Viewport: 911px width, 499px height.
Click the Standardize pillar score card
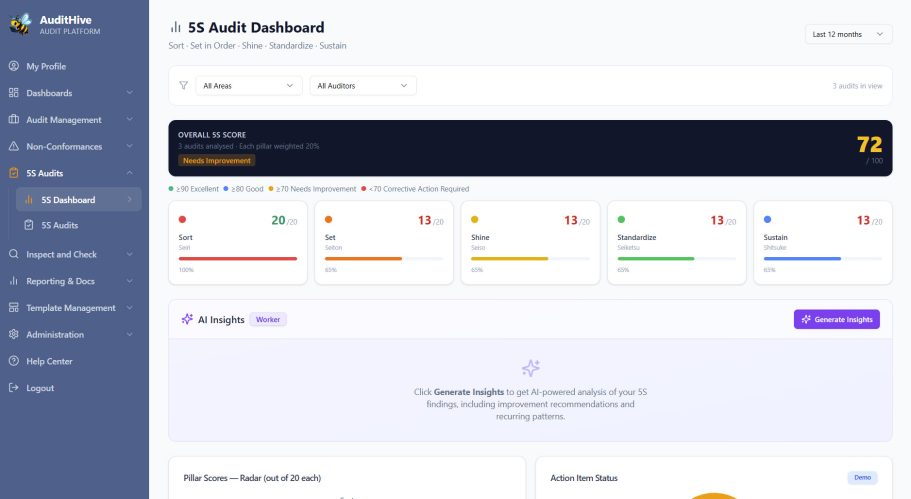[x=677, y=243]
